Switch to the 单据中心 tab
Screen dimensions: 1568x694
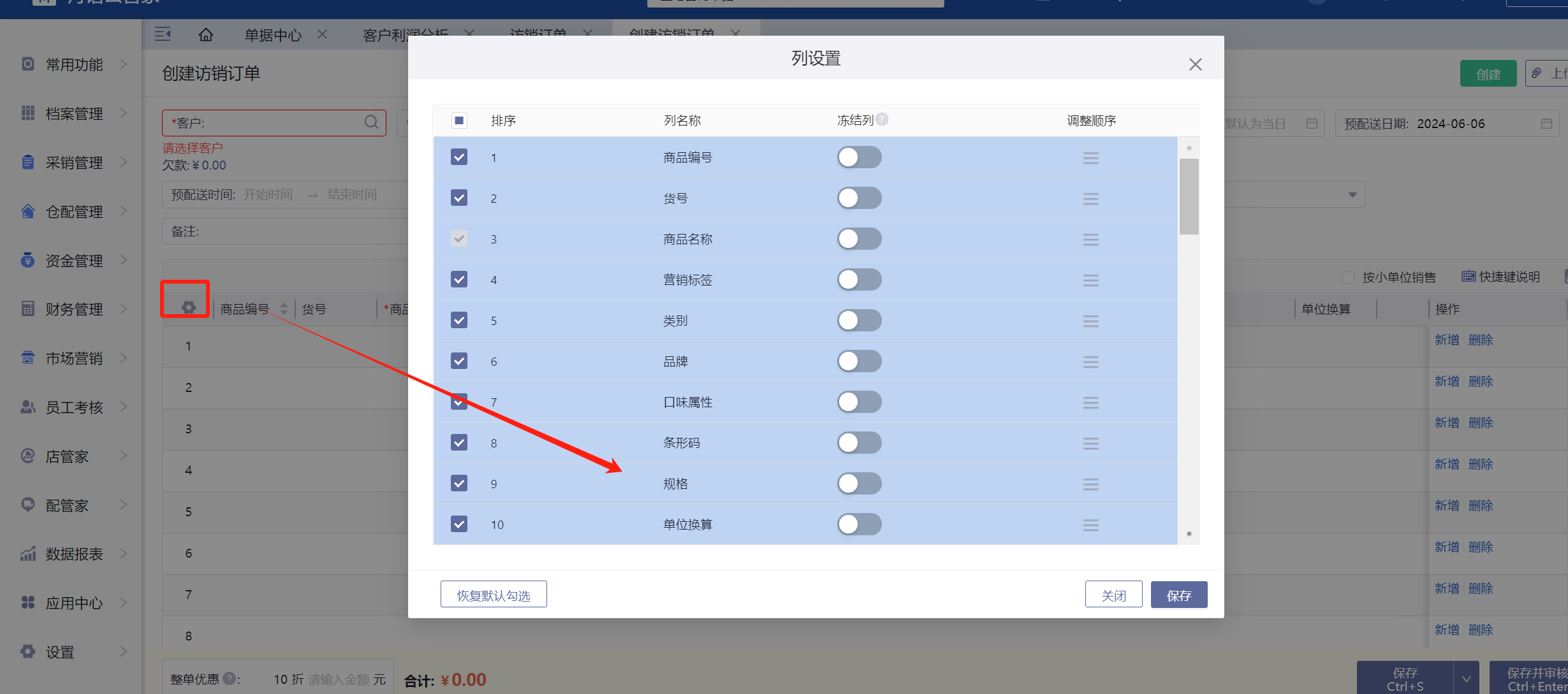pos(273,35)
